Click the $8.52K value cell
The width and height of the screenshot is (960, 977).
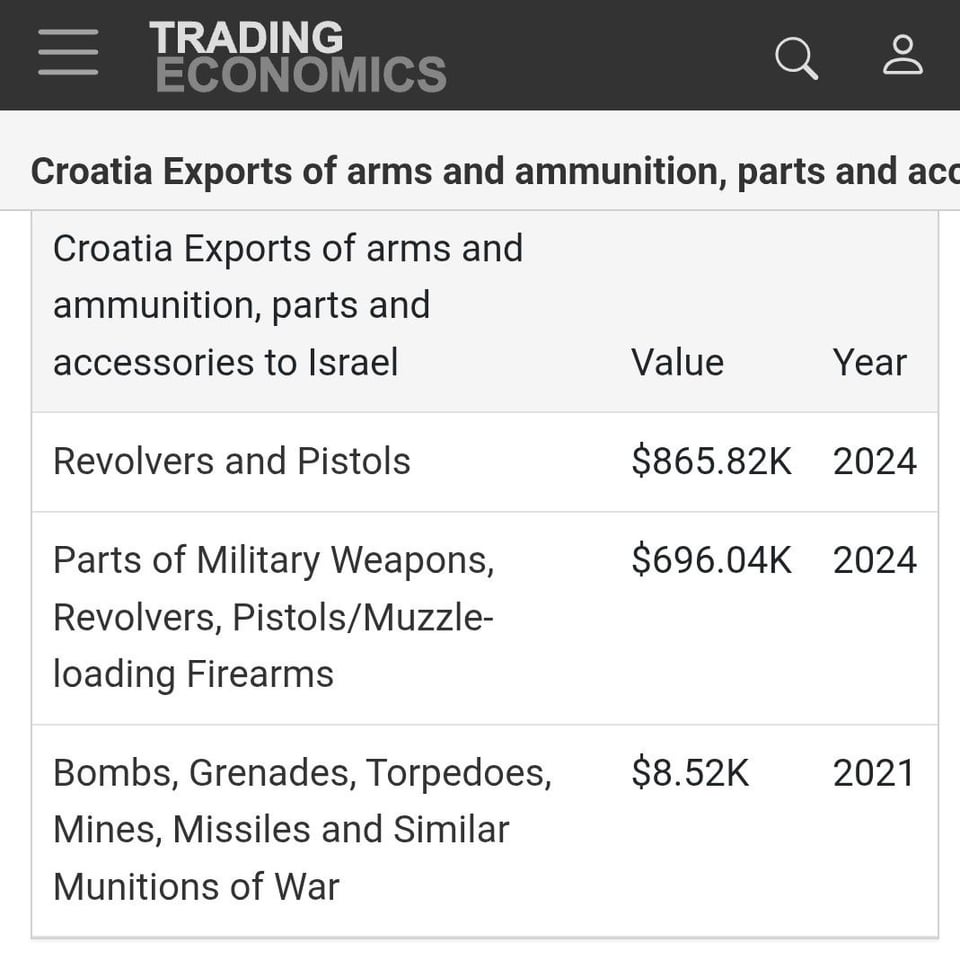click(x=690, y=773)
